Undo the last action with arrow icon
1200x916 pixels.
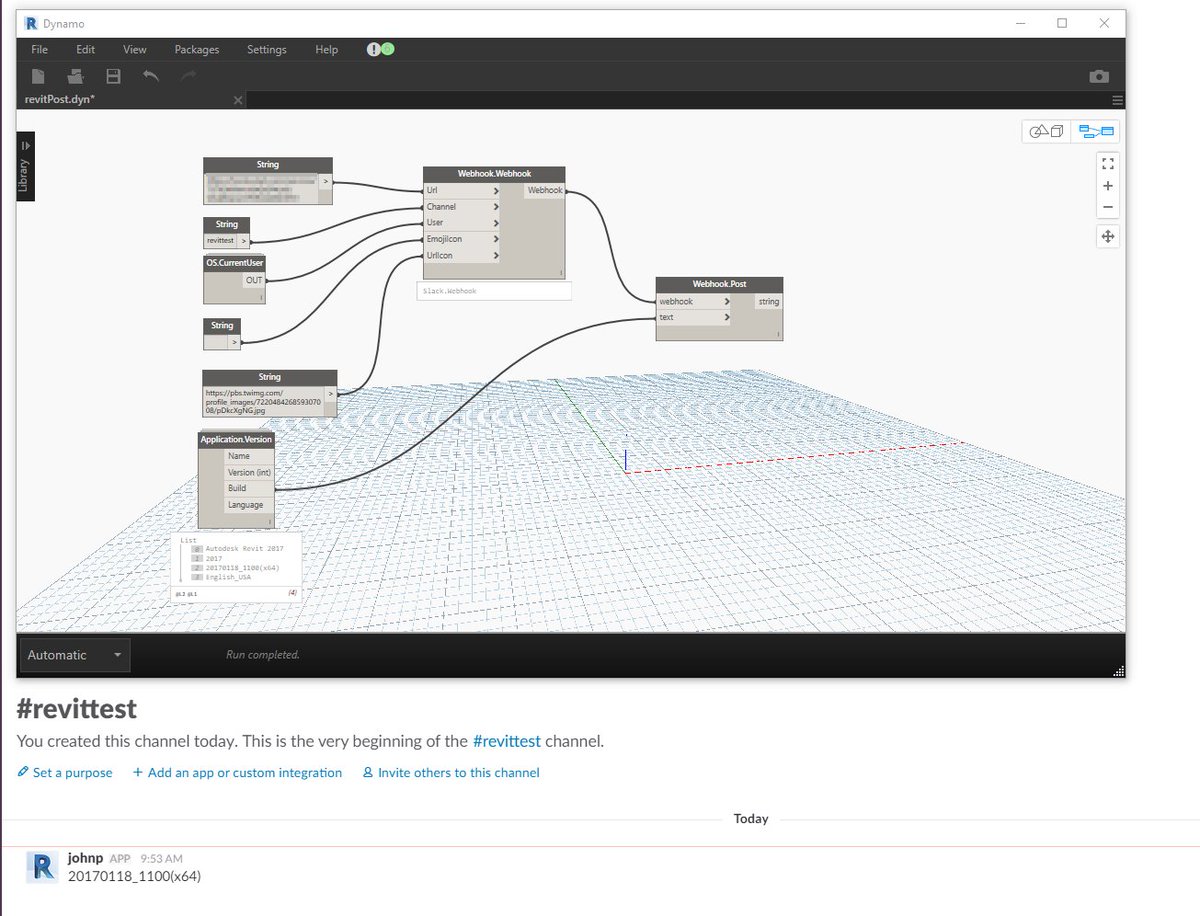151,77
